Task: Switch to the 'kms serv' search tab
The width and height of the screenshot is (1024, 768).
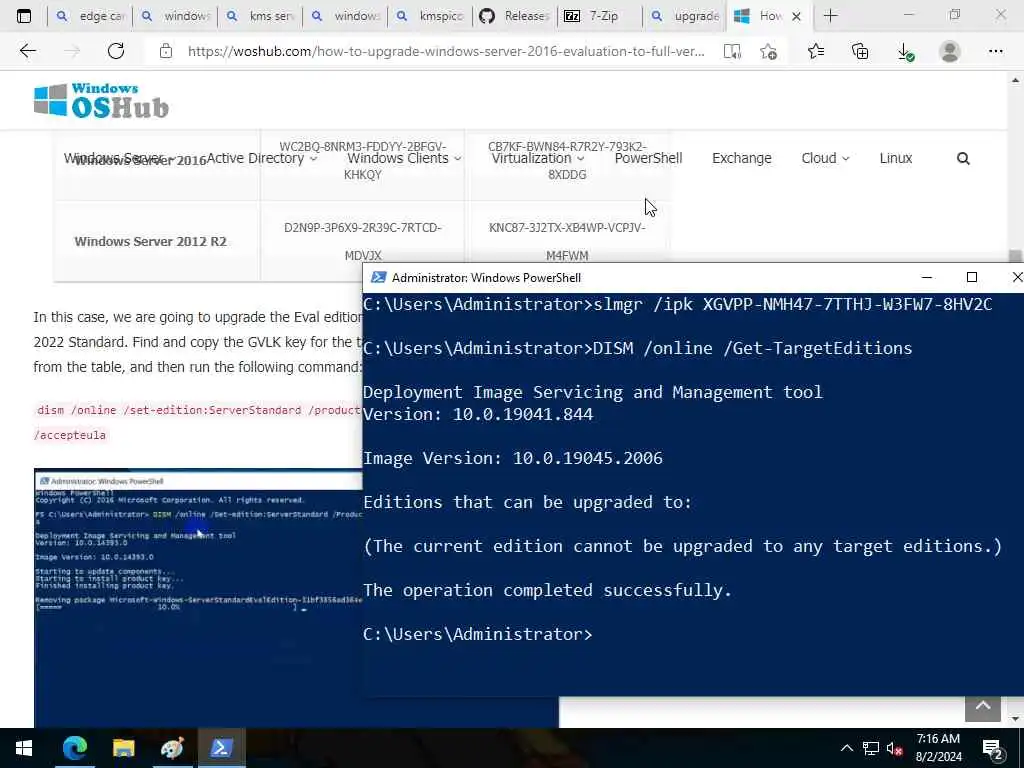Action: coord(260,16)
